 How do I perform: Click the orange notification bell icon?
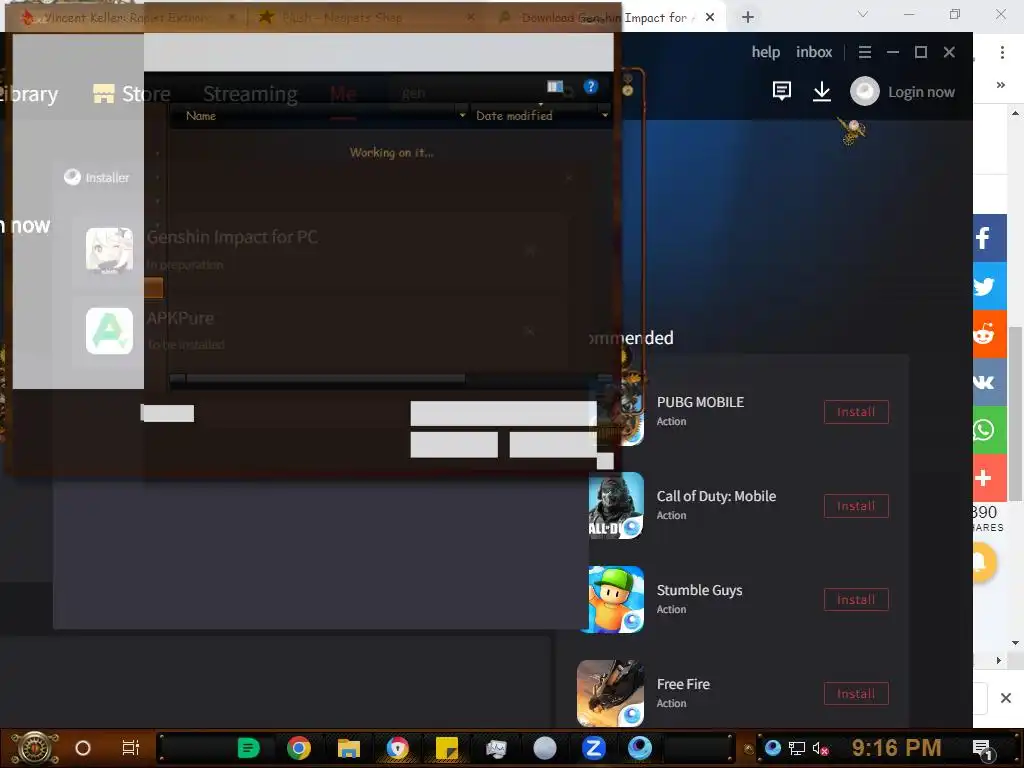pos(984,562)
